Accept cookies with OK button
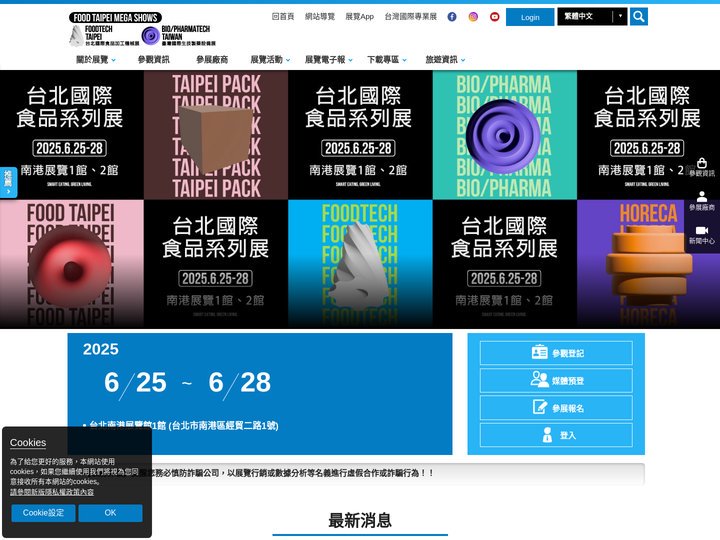The height and width of the screenshot is (540, 720). (110, 513)
